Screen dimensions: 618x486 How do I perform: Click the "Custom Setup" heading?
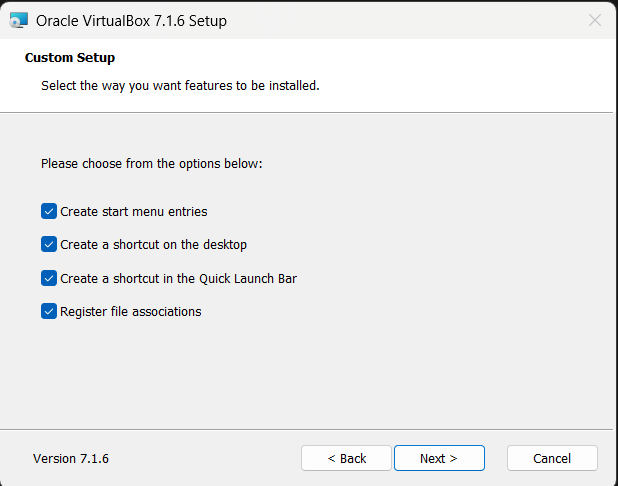tap(70, 58)
